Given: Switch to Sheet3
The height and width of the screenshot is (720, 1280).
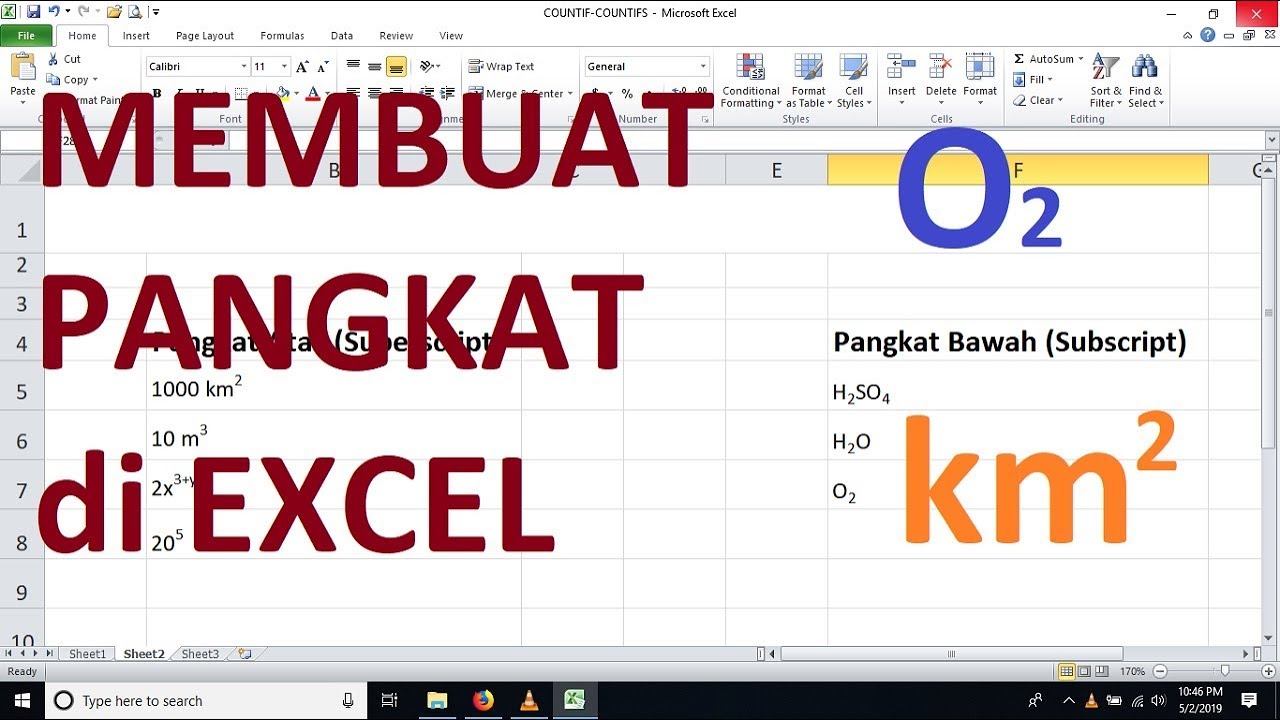Looking at the screenshot, I should (200, 654).
